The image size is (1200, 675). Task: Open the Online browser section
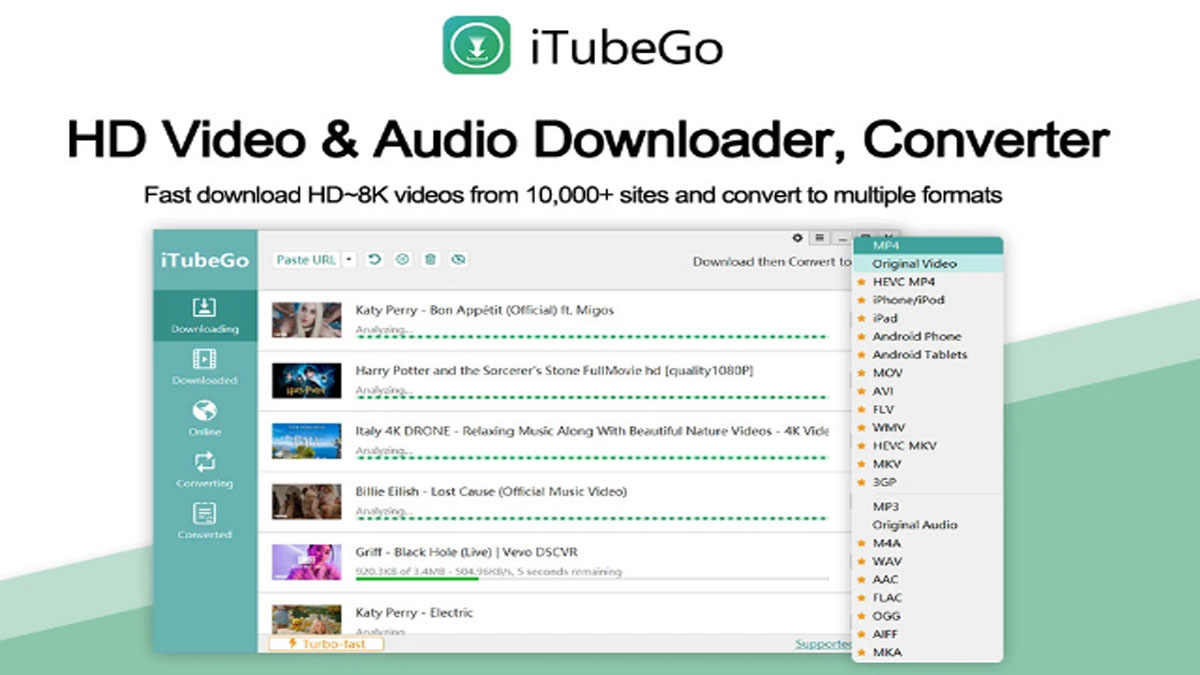[204, 418]
